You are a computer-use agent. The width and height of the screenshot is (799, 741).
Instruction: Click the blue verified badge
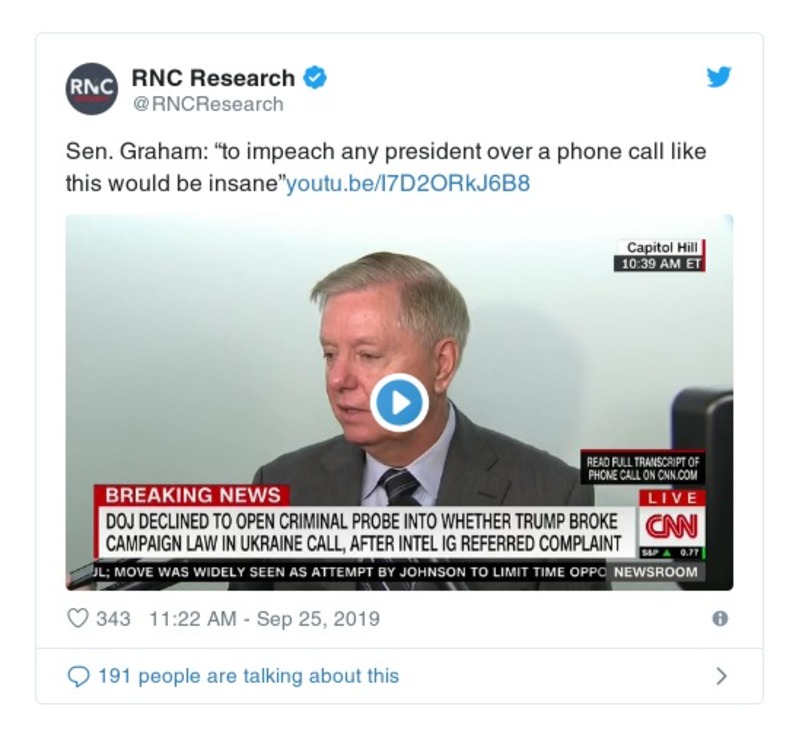[x=315, y=78]
